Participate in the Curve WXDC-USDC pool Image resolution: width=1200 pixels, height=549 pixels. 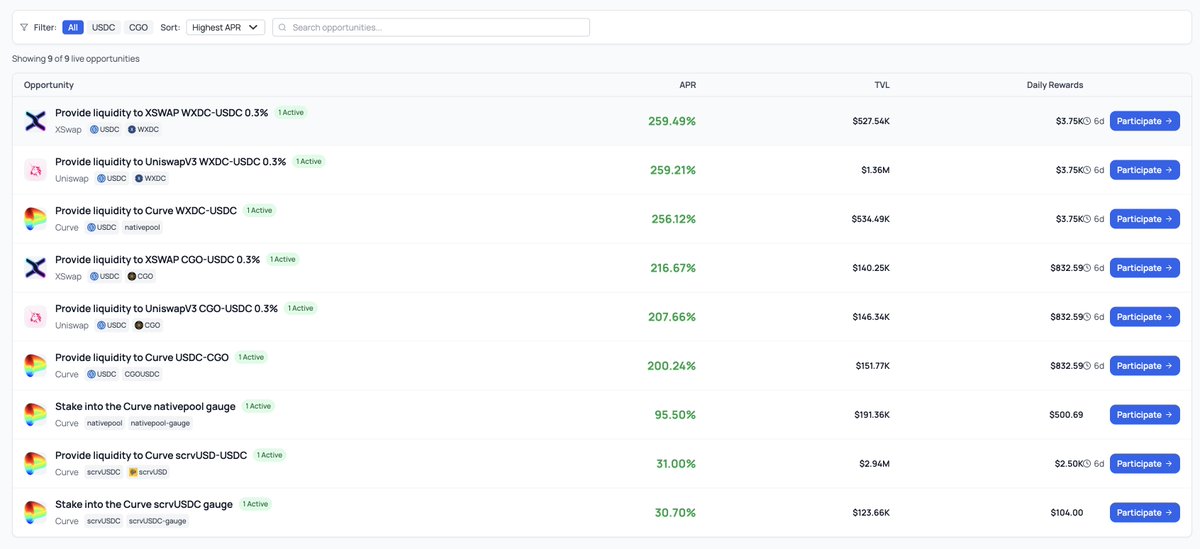coord(1144,219)
